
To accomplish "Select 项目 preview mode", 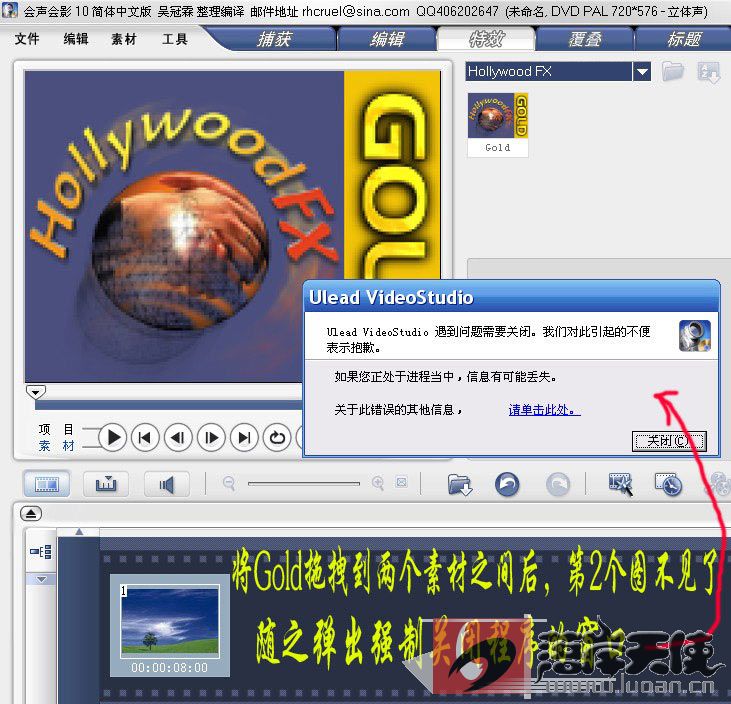I will click(56, 429).
